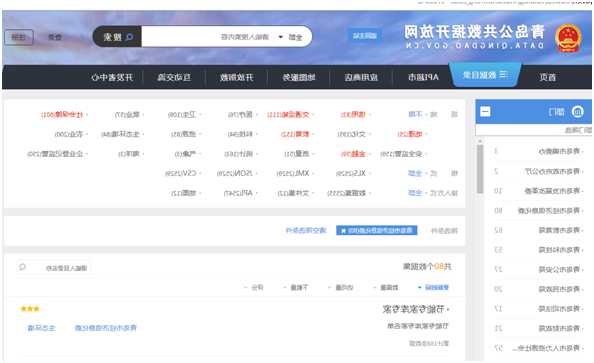
Task: Filter by 科技(94) domain
Action: point(240,134)
